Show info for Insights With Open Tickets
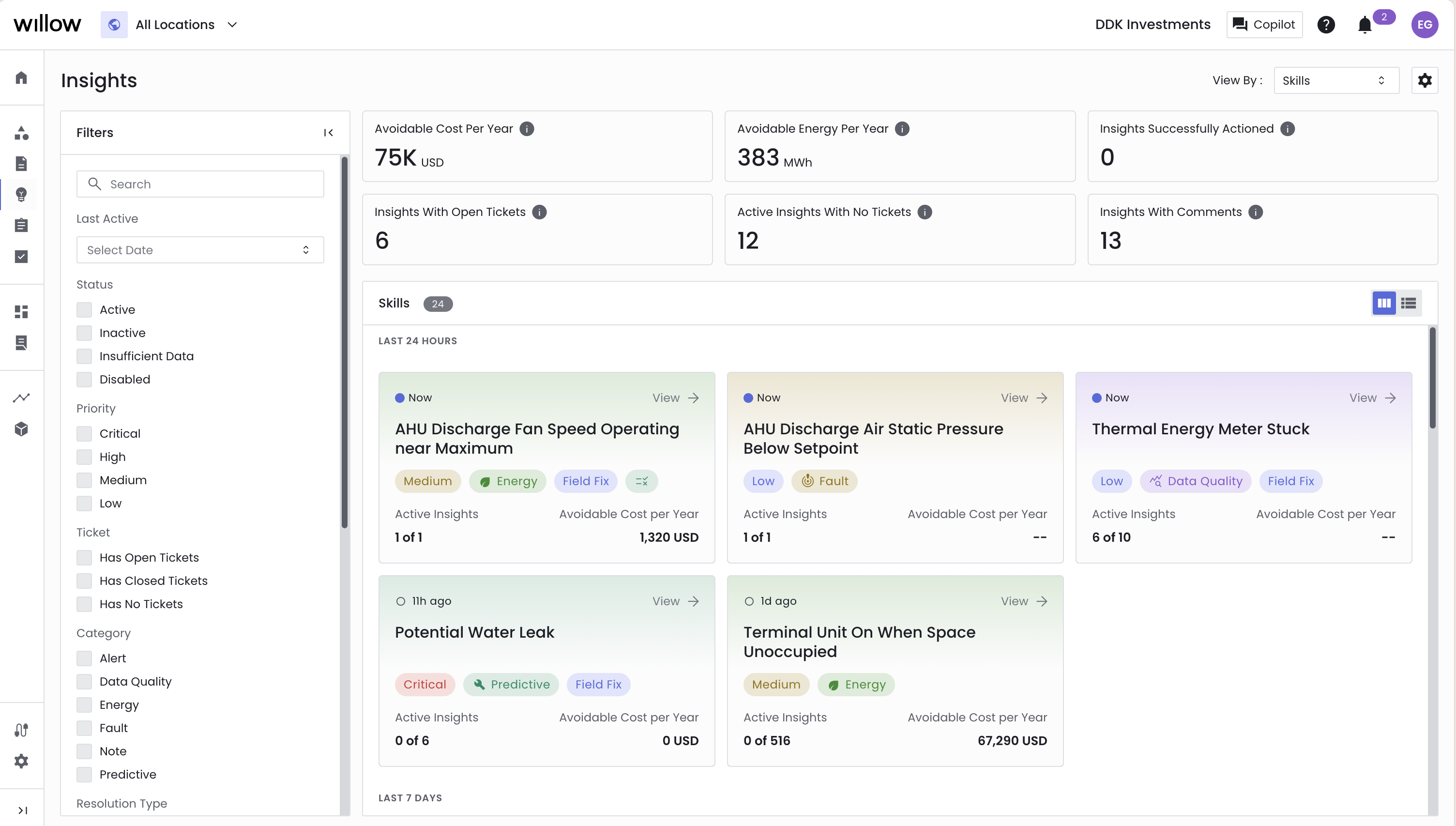Image resolution: width=1456 pixels, height=826 pixels. point(539,212)
